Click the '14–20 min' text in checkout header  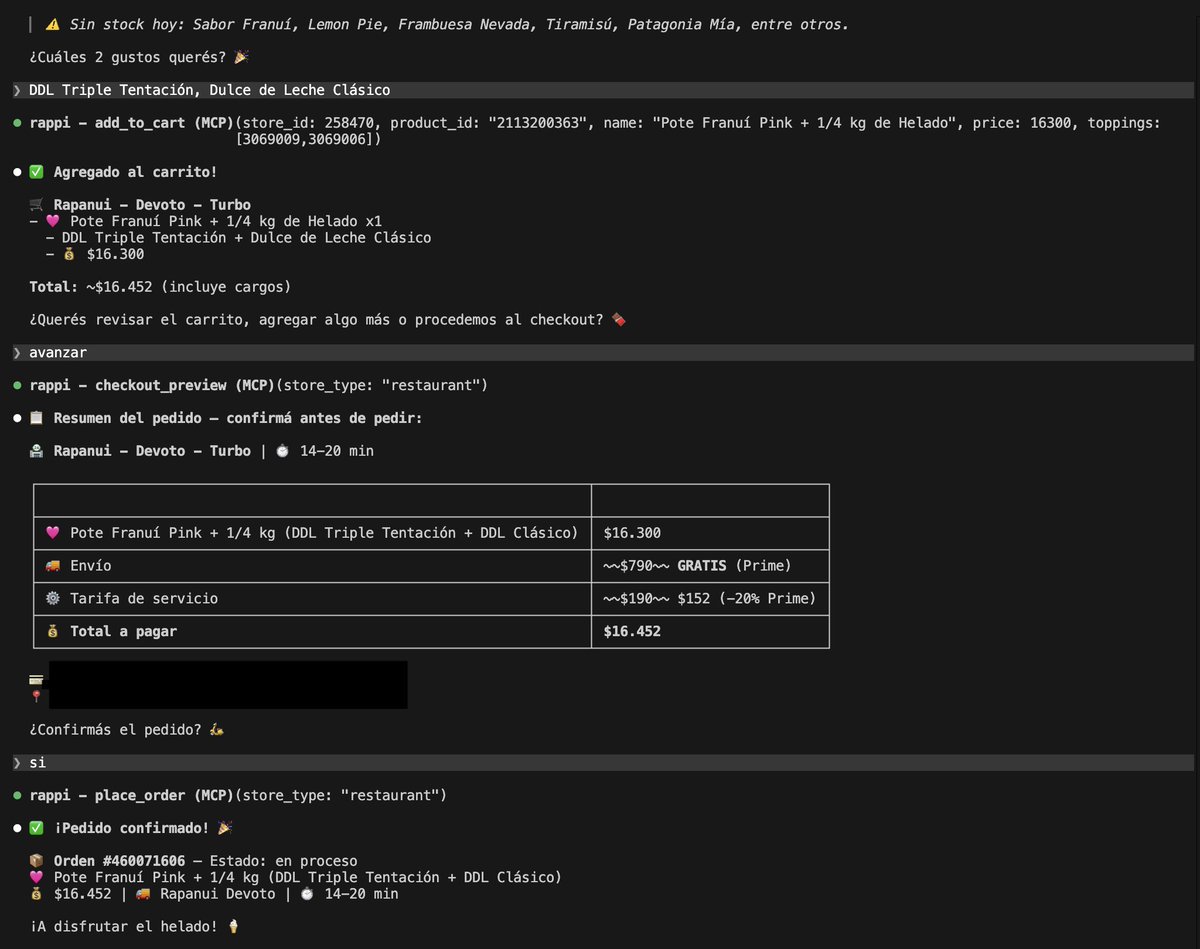point(337,451)
